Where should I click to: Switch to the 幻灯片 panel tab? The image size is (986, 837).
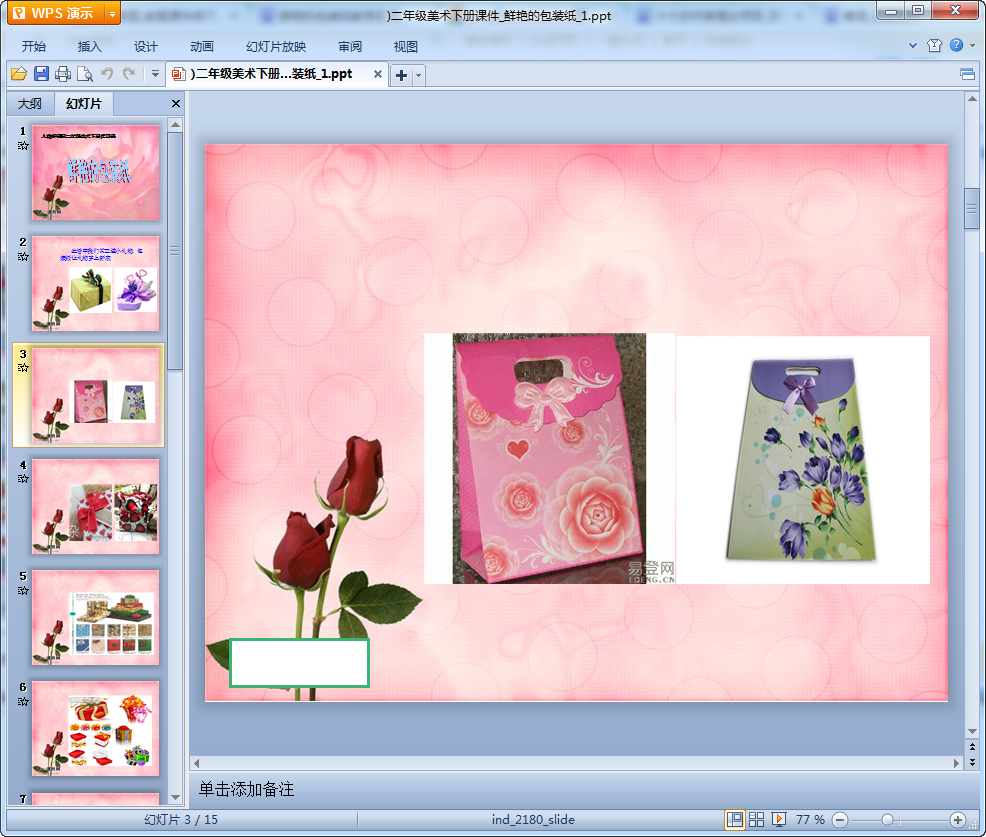coord(84,104)
